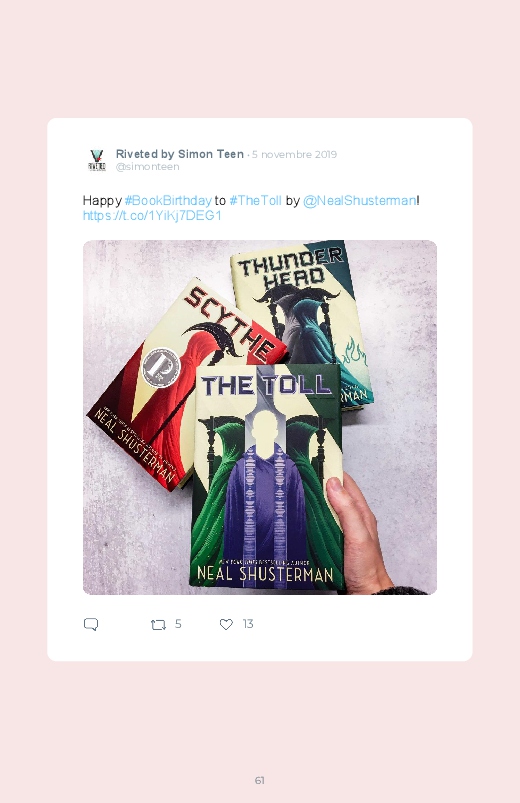Like the tweet with heart icon
Screen dimensions: 520x803
point(226,624)
